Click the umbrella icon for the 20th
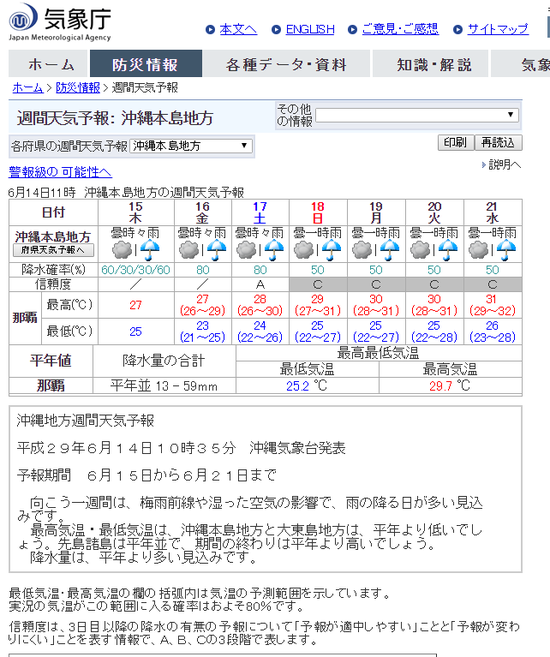This screenshot has height=657, width=550. 448,251
